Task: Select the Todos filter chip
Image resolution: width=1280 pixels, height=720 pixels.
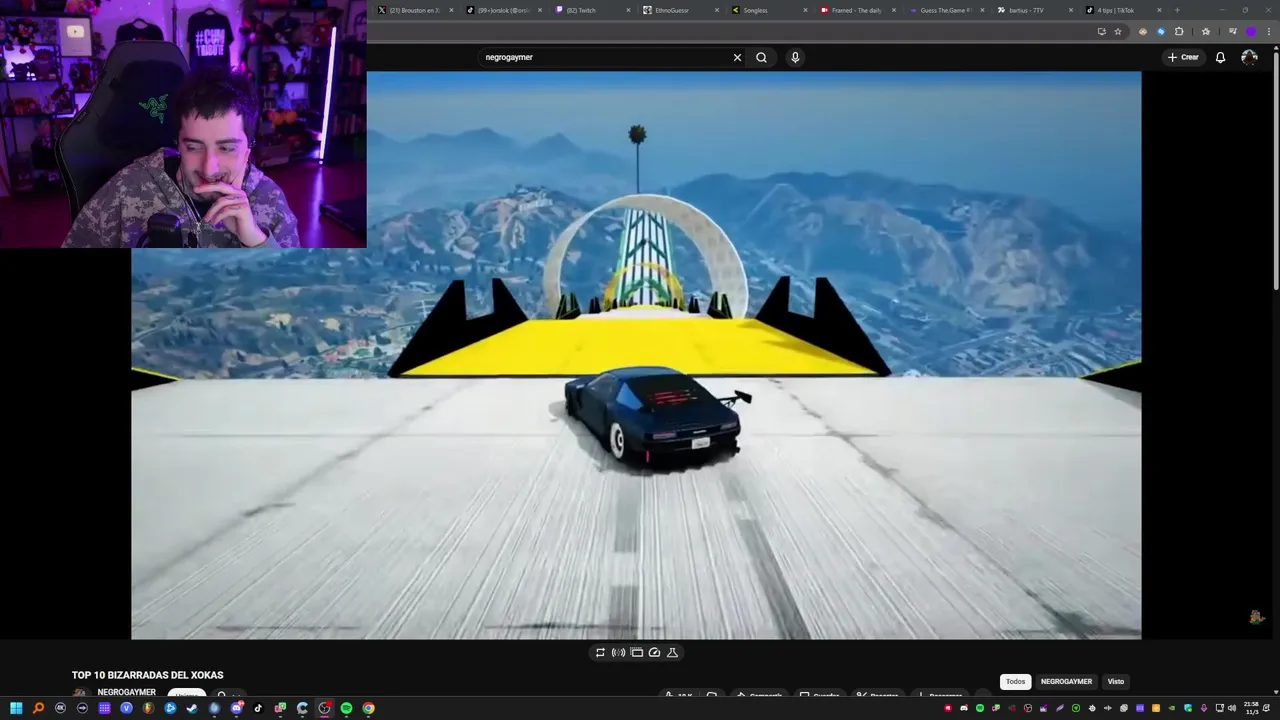Action: [1015, 681]
